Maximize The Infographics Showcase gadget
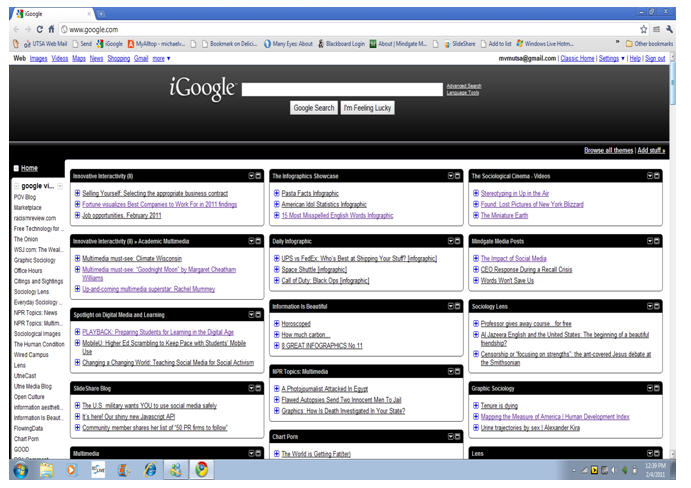691x488 pixels. pyautogui.click(x=457, y=176)
